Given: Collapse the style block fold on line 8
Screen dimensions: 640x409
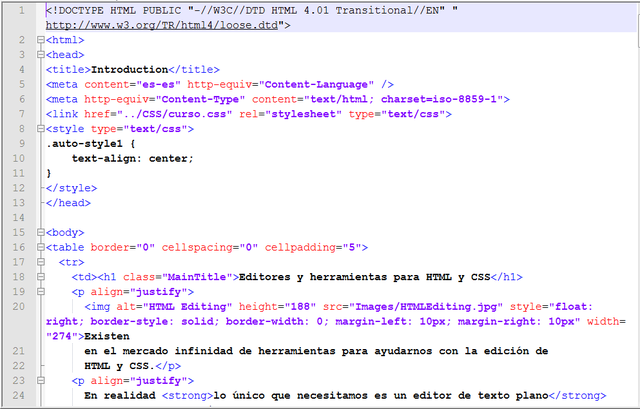Looking at the screenshot, I should click(x=40, y=129).
